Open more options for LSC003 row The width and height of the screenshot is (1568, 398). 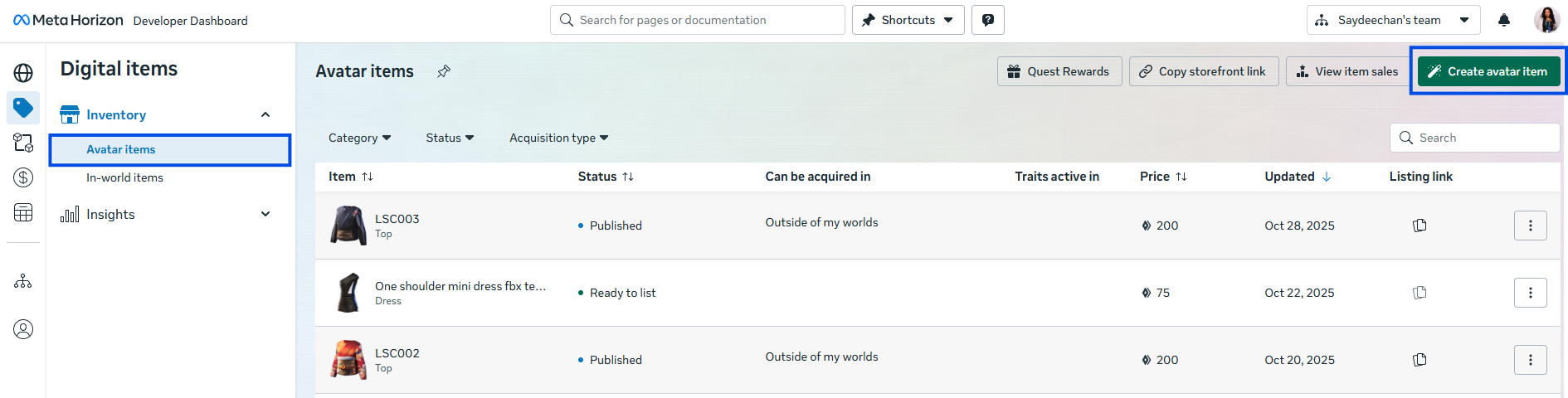[1530, 226]
